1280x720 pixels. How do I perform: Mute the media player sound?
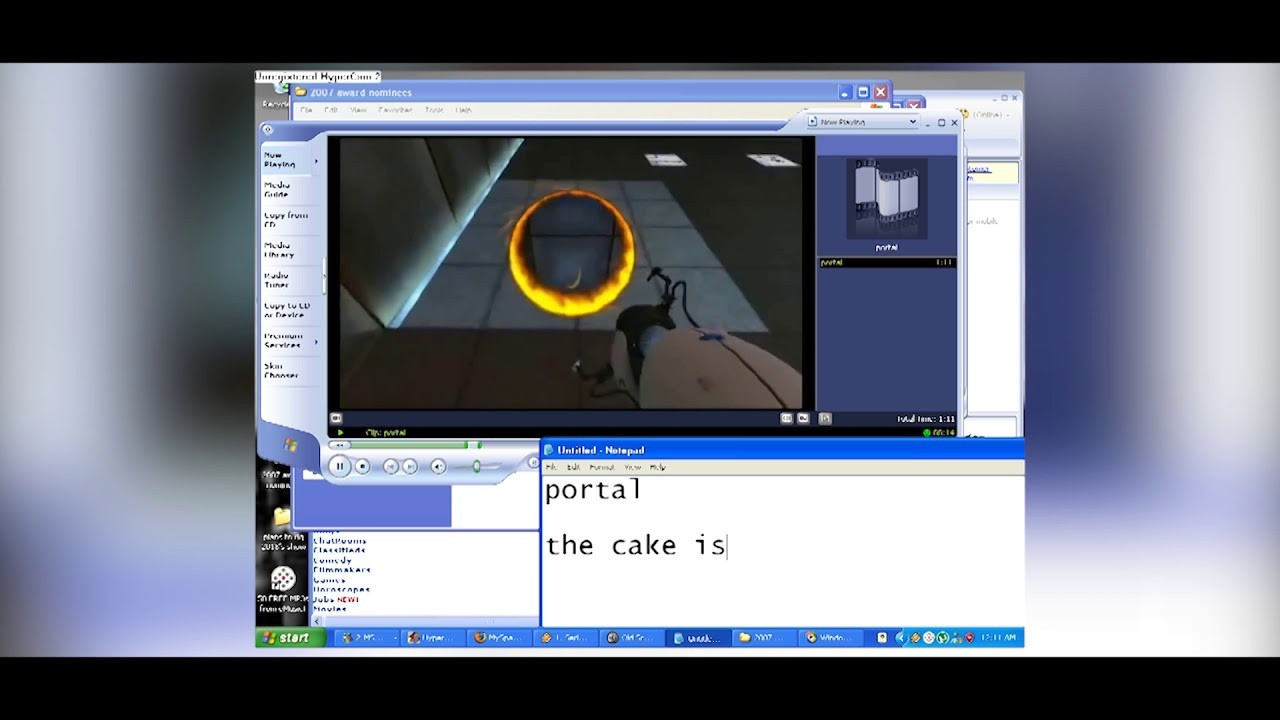click(x=438, y=467)
